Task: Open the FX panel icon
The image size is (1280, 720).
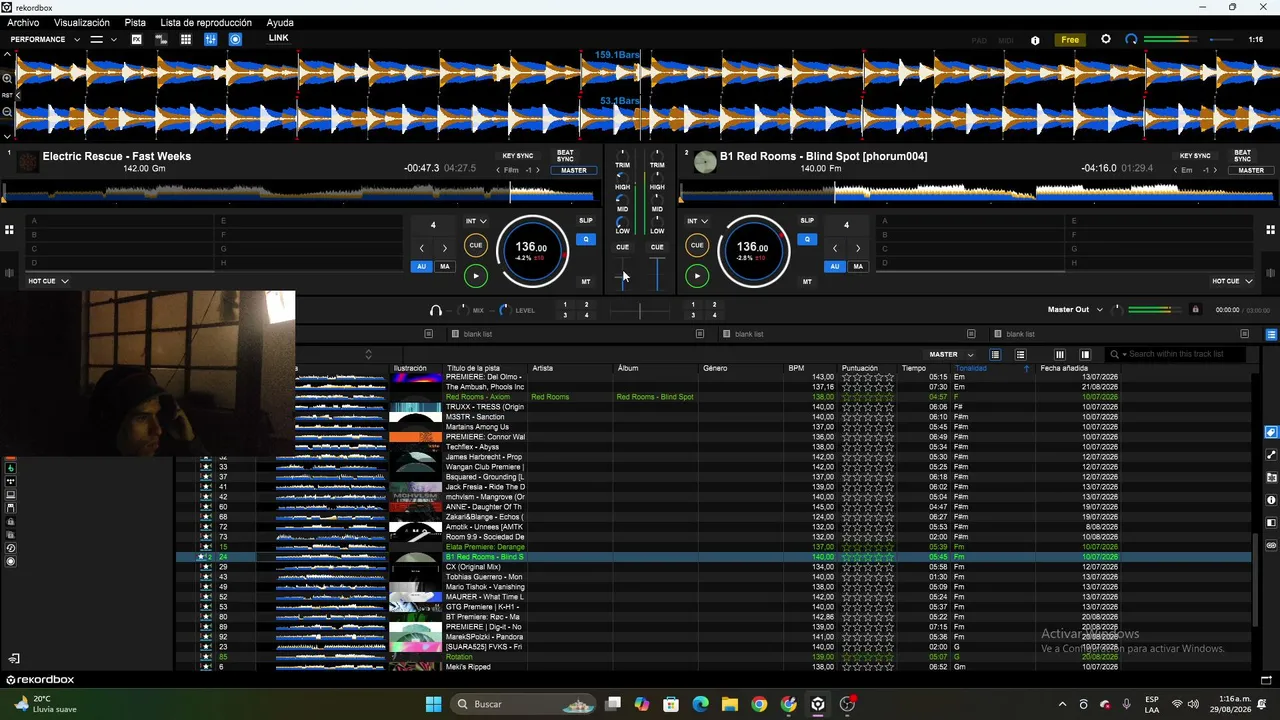Action: (x=137, y=39)
